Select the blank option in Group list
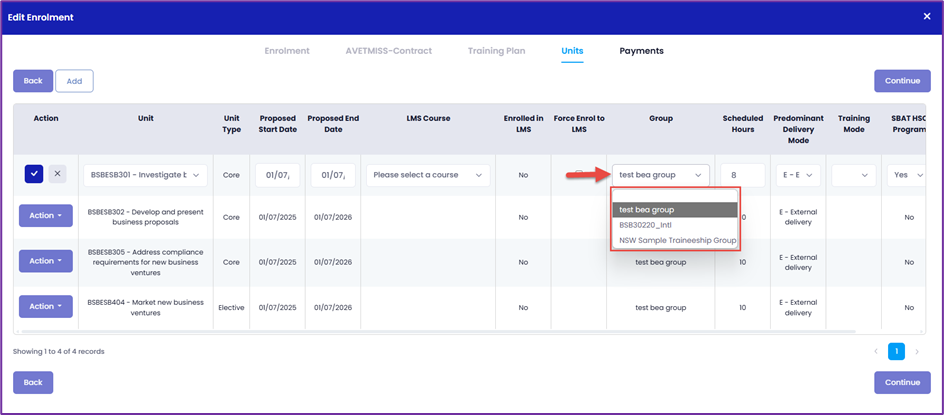This screenshot has width=944, height=415. point(674,196)
